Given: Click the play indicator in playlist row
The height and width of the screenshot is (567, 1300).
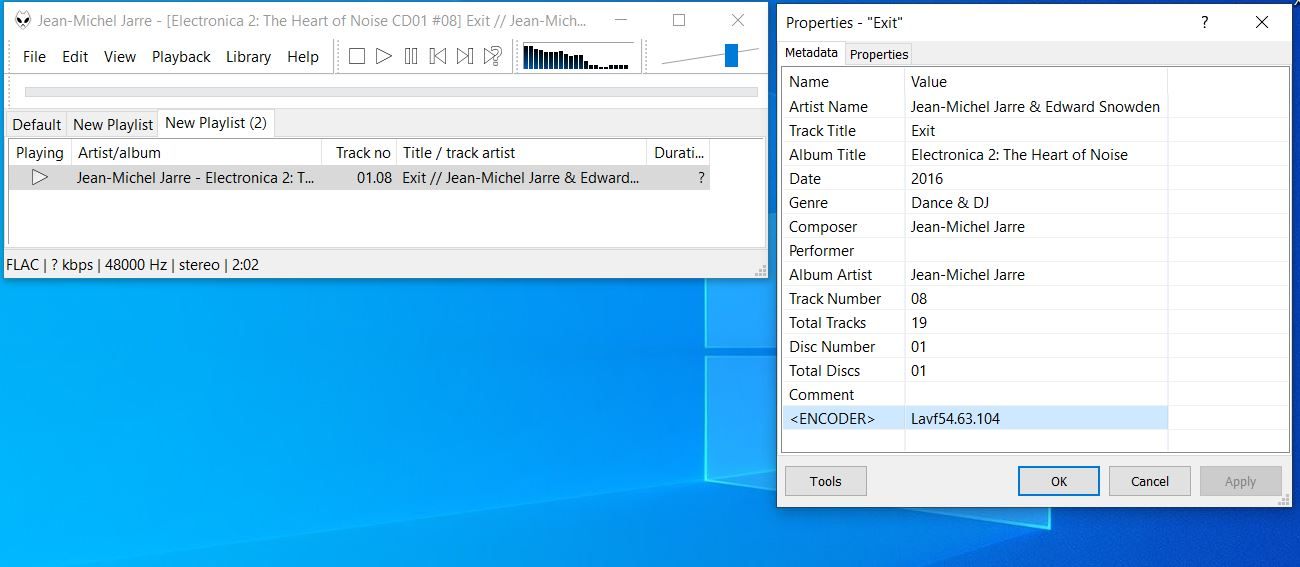Looking at the screenshot, I should pos(40,177).
